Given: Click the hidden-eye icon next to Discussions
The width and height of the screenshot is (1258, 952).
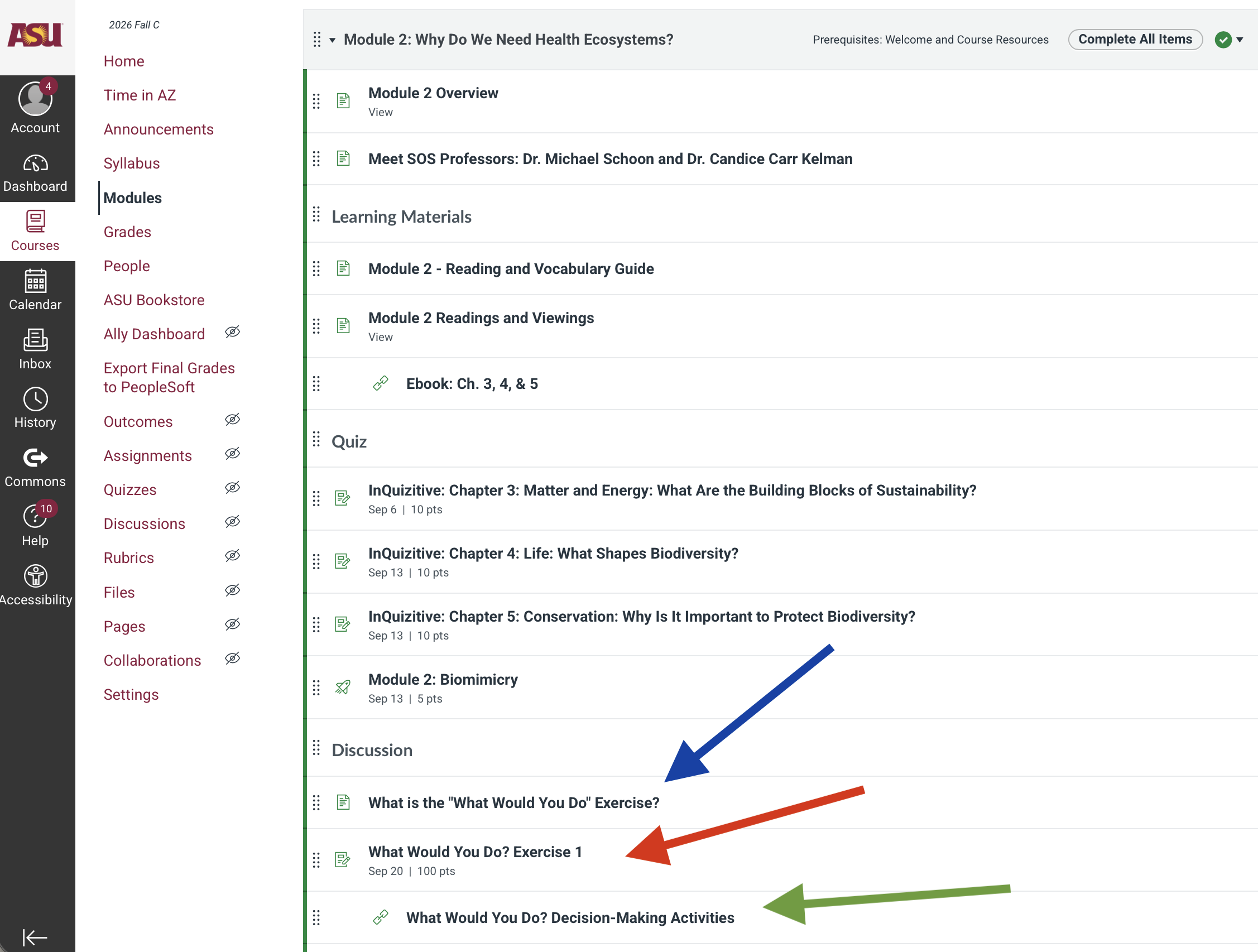Looking at the screenshot, I should tap(232, 523).
